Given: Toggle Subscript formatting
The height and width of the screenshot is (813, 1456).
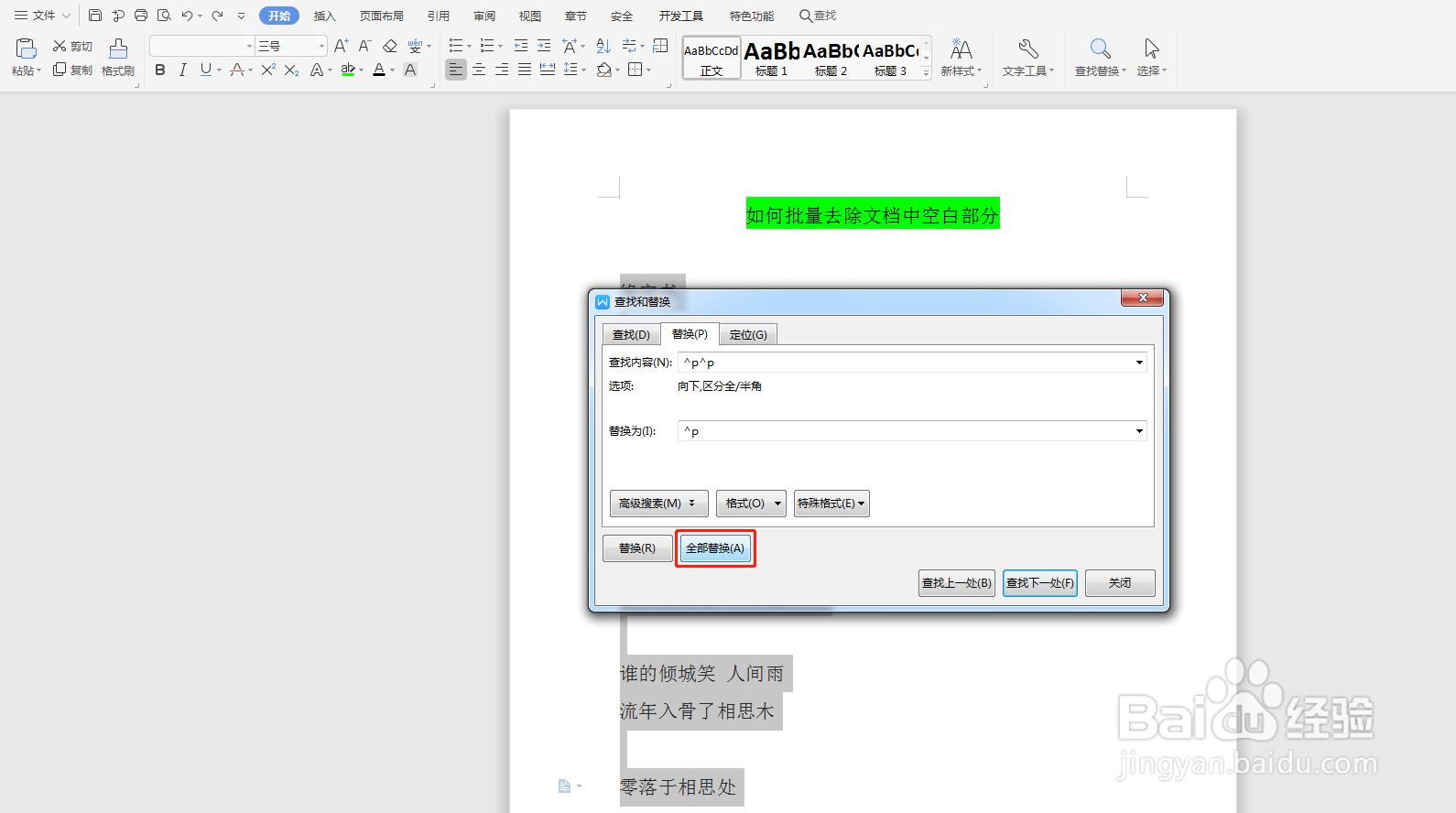Looking at the screenshot, I should click(x=291, y=70).
